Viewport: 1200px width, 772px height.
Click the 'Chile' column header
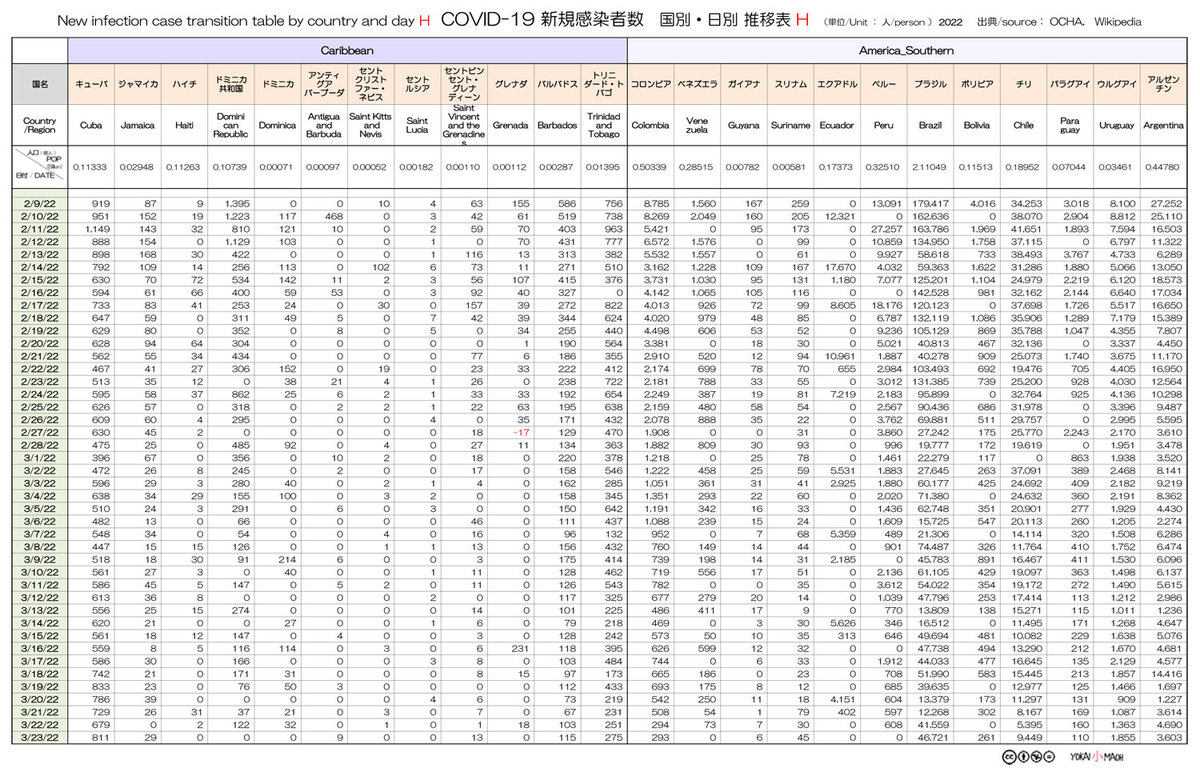click(1023, 126)
